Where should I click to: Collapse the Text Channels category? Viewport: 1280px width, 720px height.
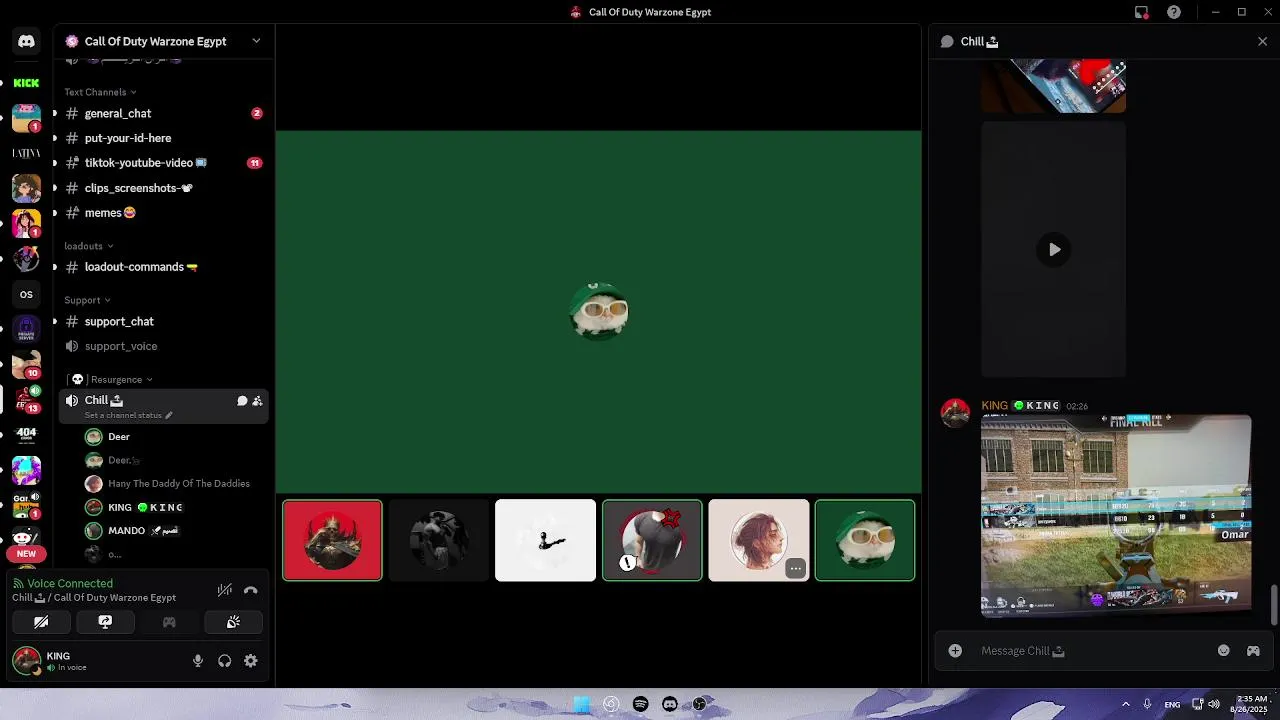(100, 92)
